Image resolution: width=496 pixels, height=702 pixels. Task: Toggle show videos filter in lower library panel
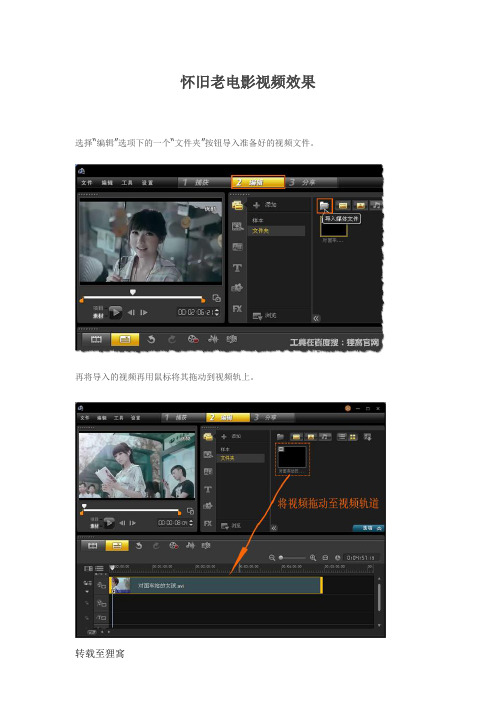point(296,437)
